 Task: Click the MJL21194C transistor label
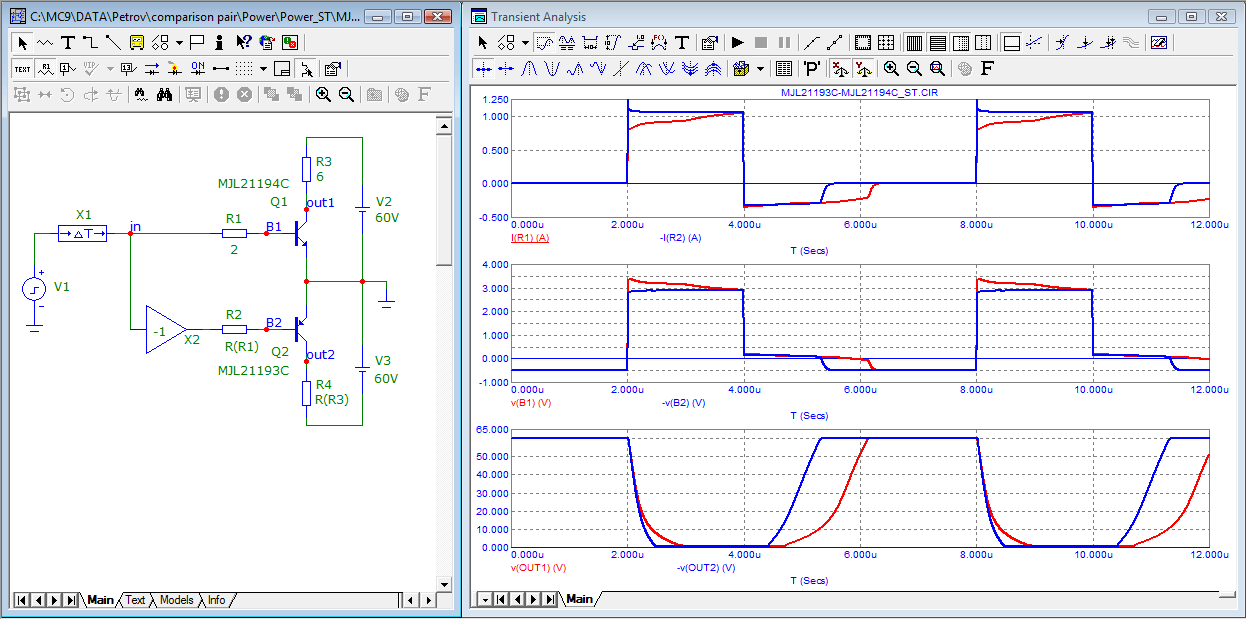[253, 183]
